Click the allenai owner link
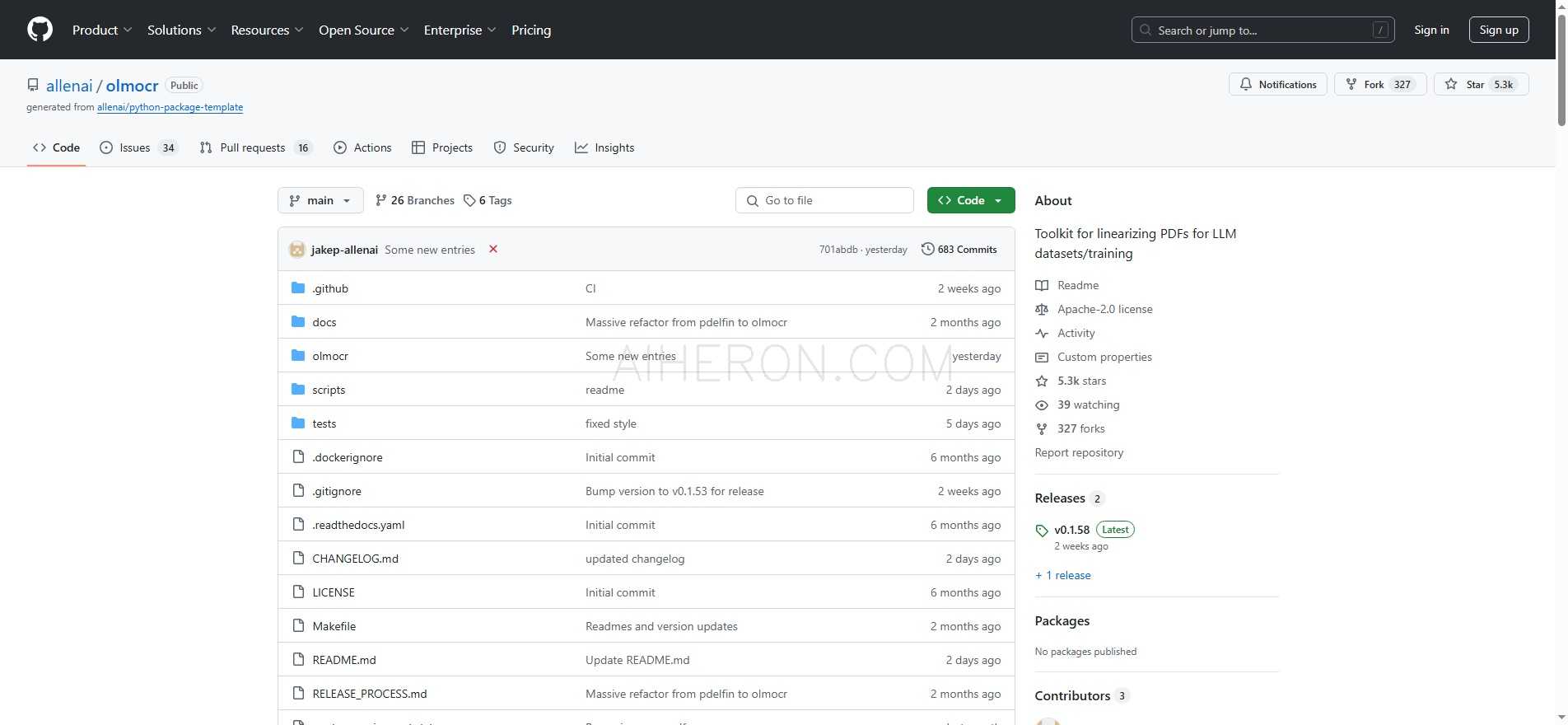Screen dimensions: 1568x725 (69, 86)
